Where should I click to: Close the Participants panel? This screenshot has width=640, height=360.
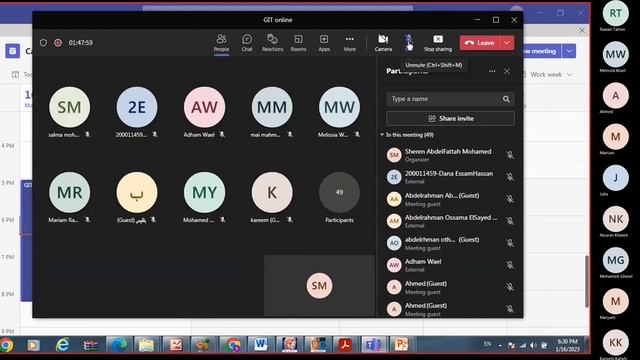coord(507,71)
